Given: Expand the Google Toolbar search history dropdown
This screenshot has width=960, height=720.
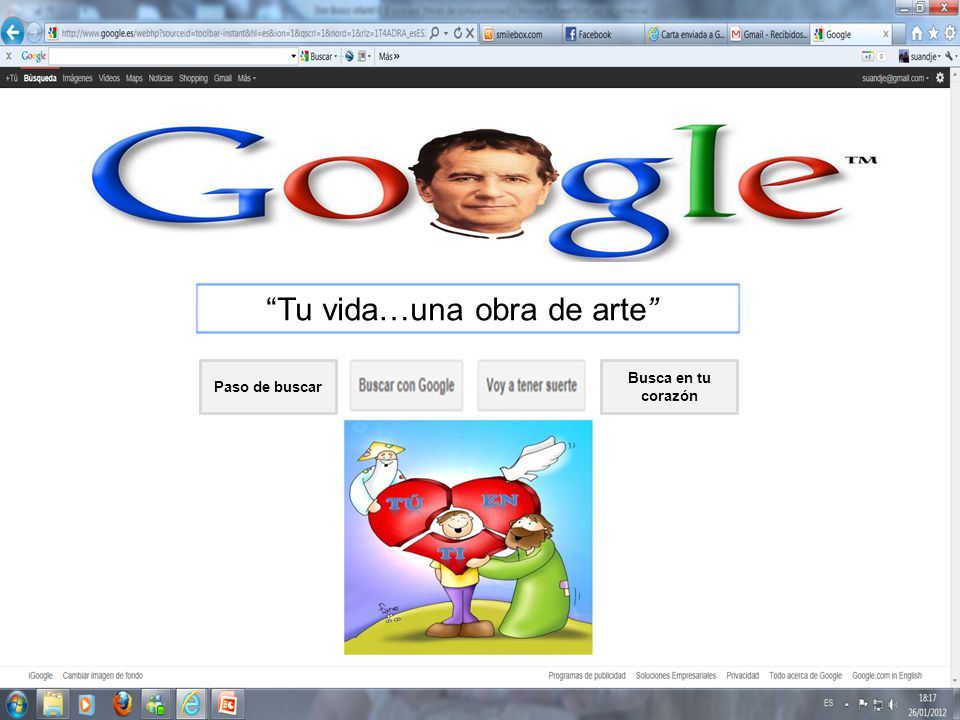Looking at the screenshot, I should [293, 57].
